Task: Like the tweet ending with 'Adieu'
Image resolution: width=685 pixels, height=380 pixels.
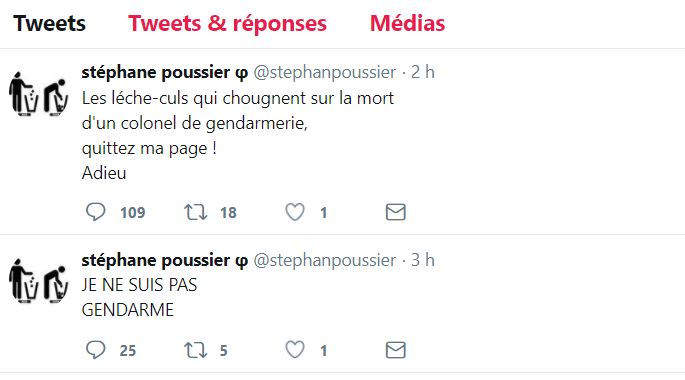Action: tap(295, 212)
